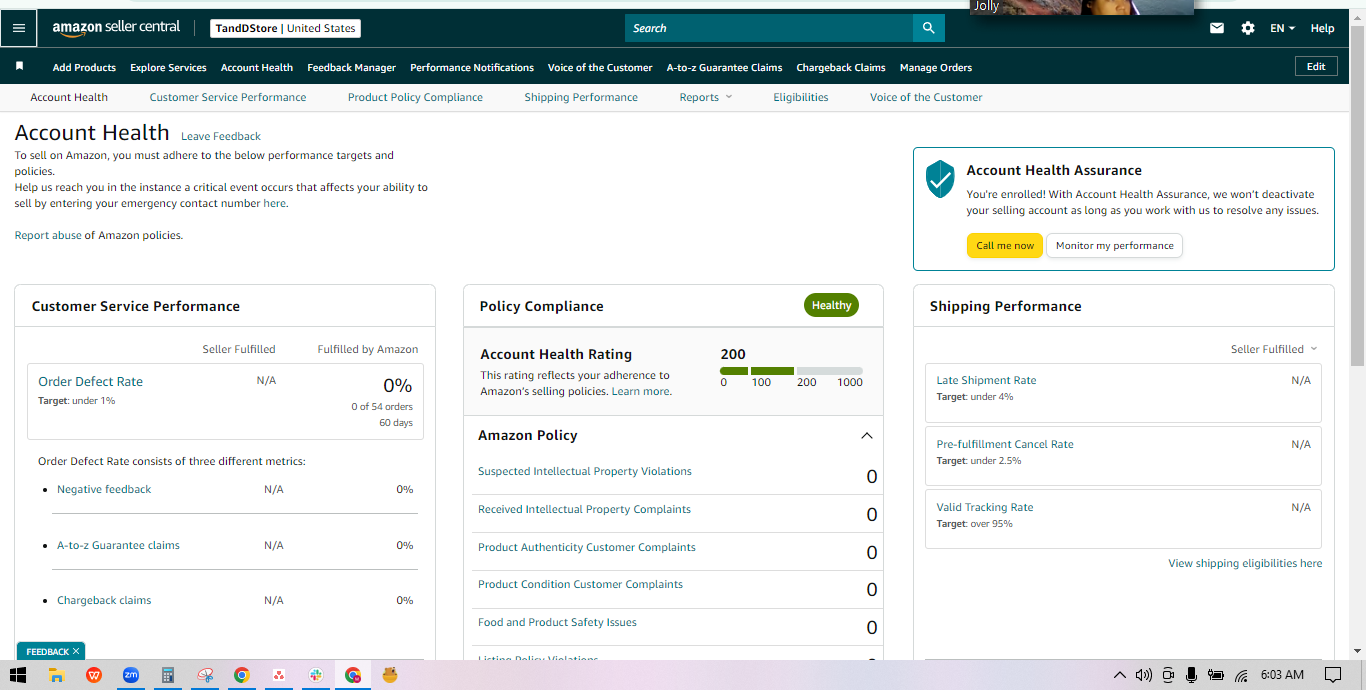Open WPS Office from taskbar
The width and height of the screenshot is (1366, 690).
pos(94,675)
